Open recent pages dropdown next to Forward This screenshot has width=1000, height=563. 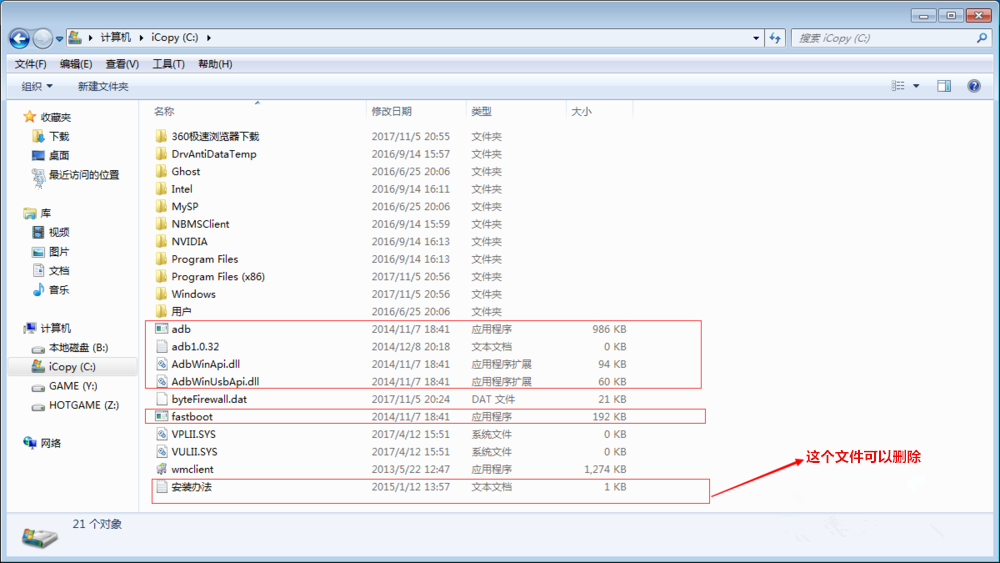59,39
